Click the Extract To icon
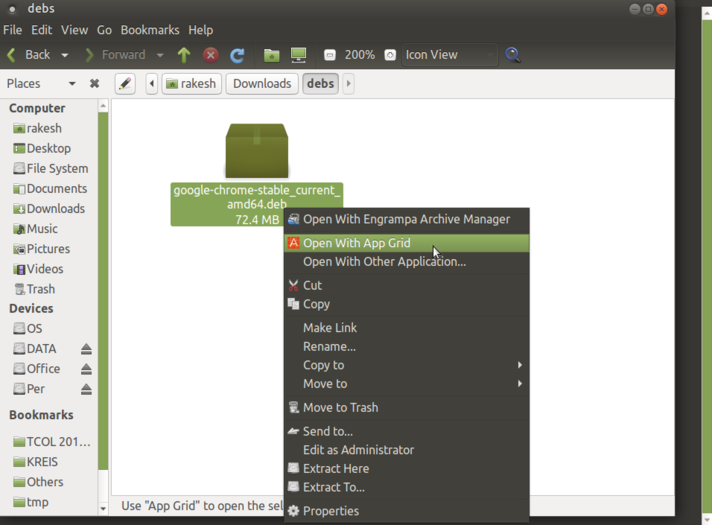Image resolution: width=712 pixels, height=525 pixels. [293, 486]
